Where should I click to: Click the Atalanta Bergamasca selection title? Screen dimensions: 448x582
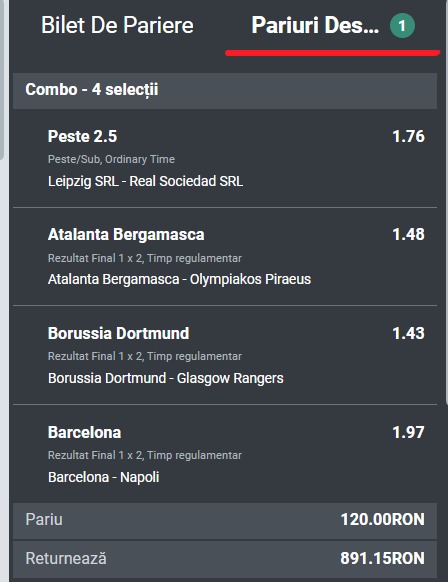coord(126,235)
